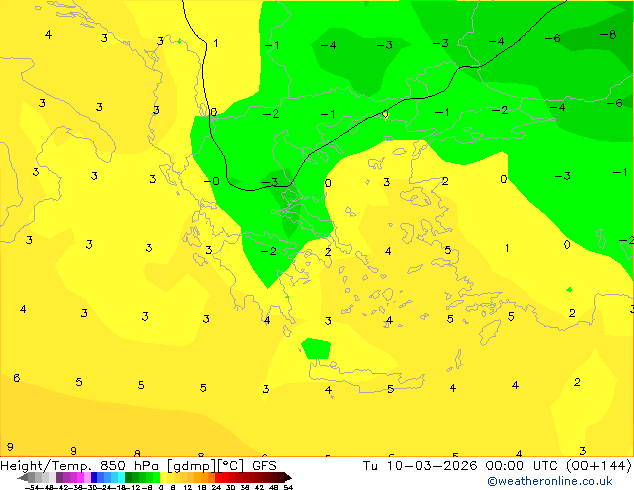This screenshot has width=634, height=490.
Task: Click the '-54' label under the colour scale
Action: coord(32,487)
